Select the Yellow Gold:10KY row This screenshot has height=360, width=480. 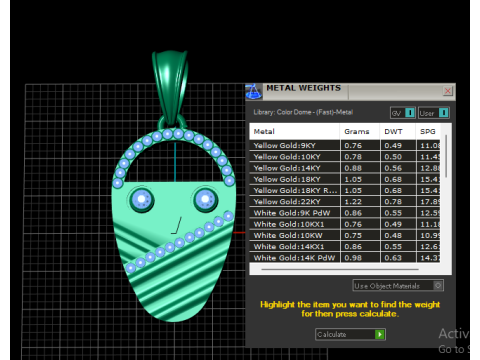[x=345, y=157]
